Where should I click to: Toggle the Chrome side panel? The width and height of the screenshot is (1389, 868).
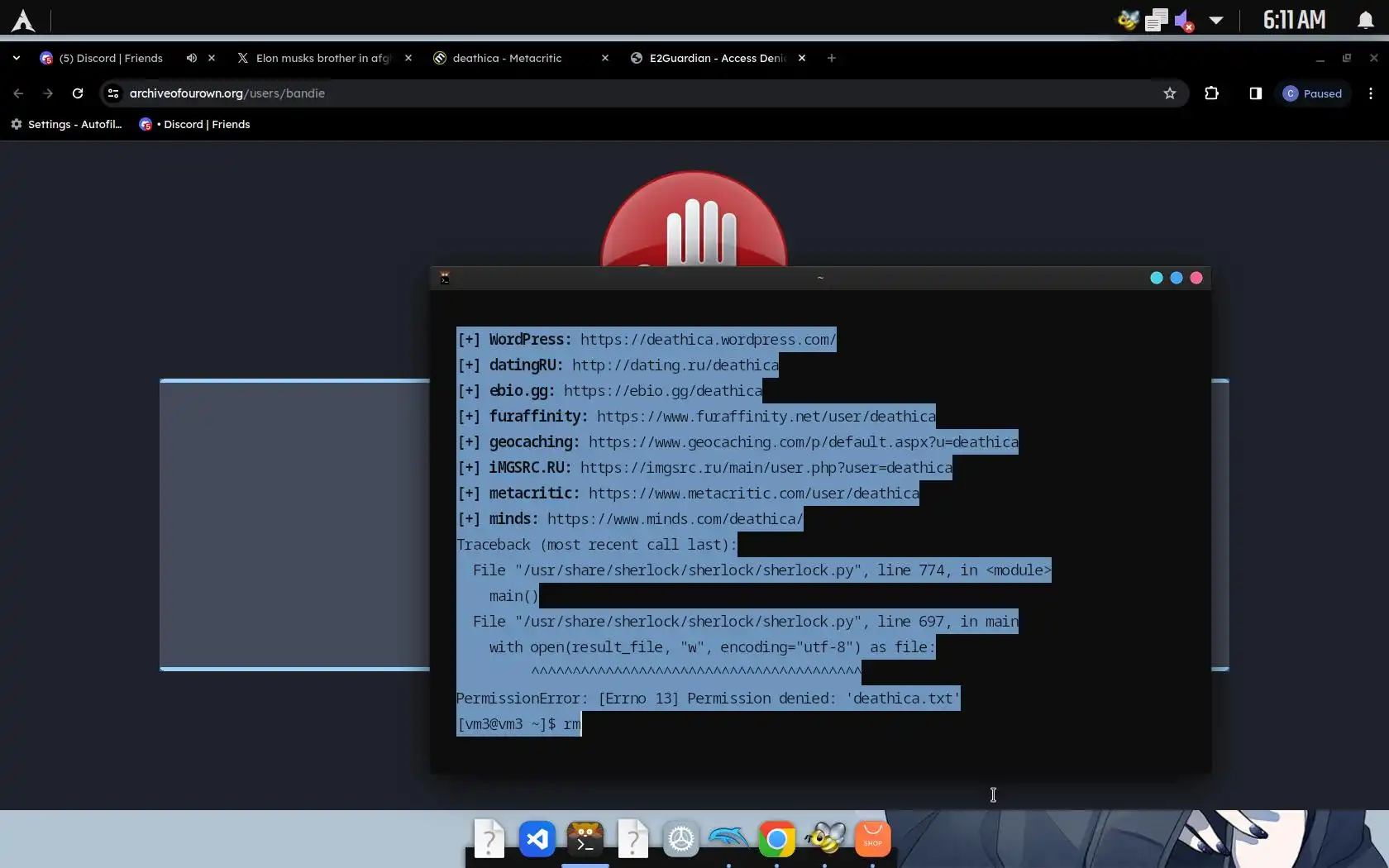(1256, 93)
